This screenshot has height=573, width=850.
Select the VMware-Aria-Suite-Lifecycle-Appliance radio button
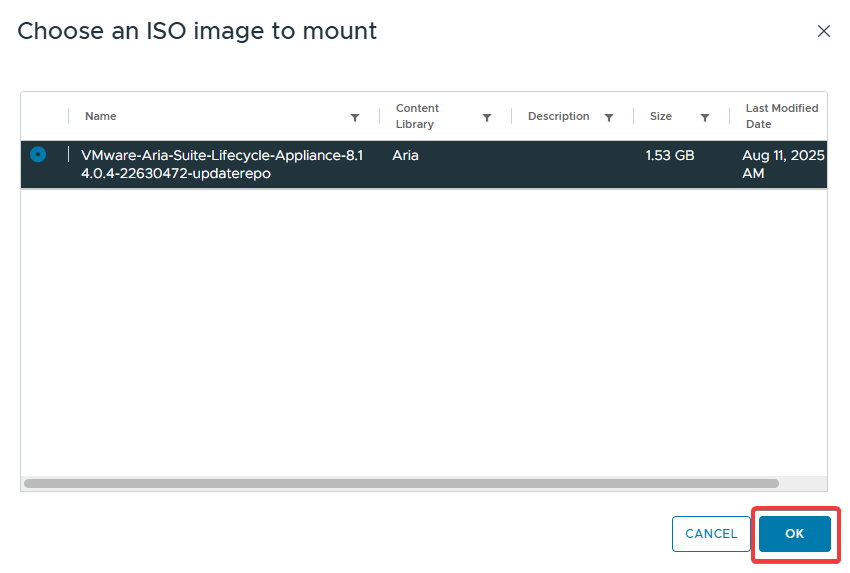(38, 154)
